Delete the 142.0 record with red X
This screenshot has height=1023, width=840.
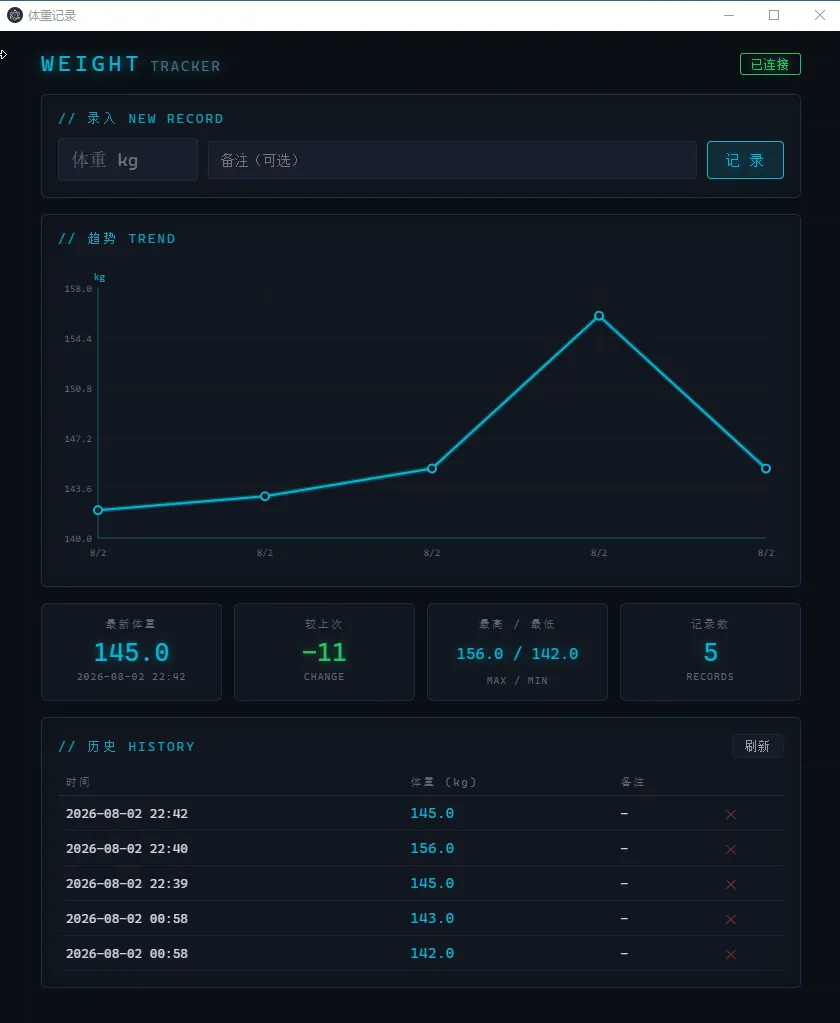[x=730, y=954]
